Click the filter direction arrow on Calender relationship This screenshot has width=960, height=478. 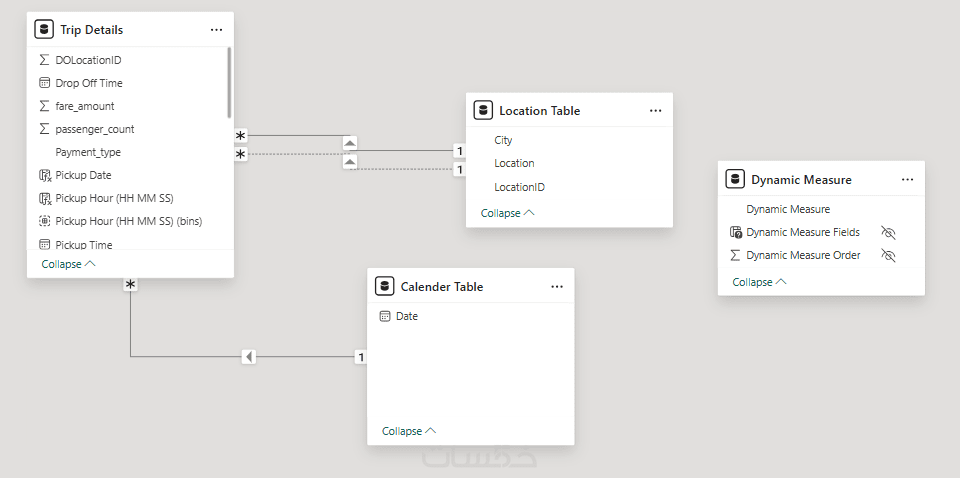[249, 357]
